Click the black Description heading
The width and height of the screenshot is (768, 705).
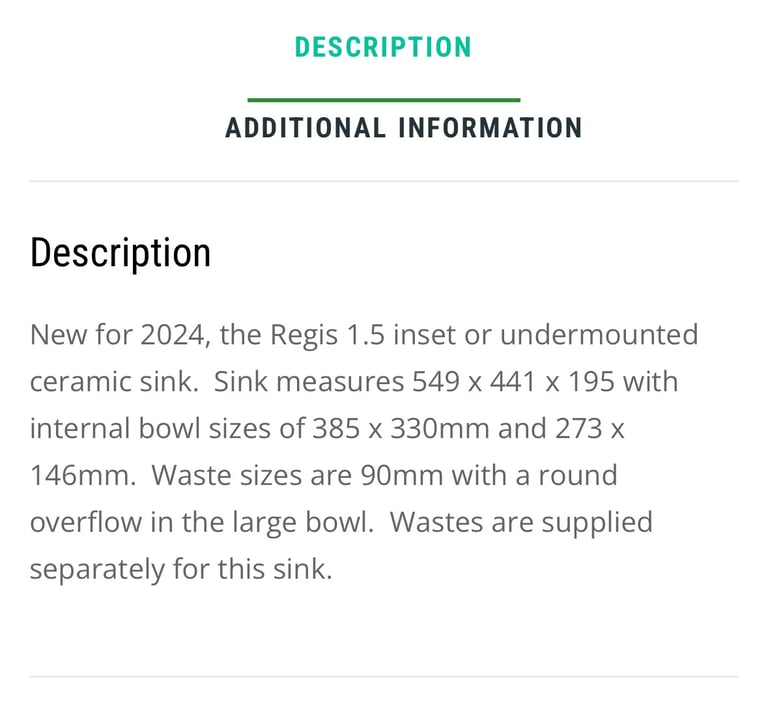[120, 253]
